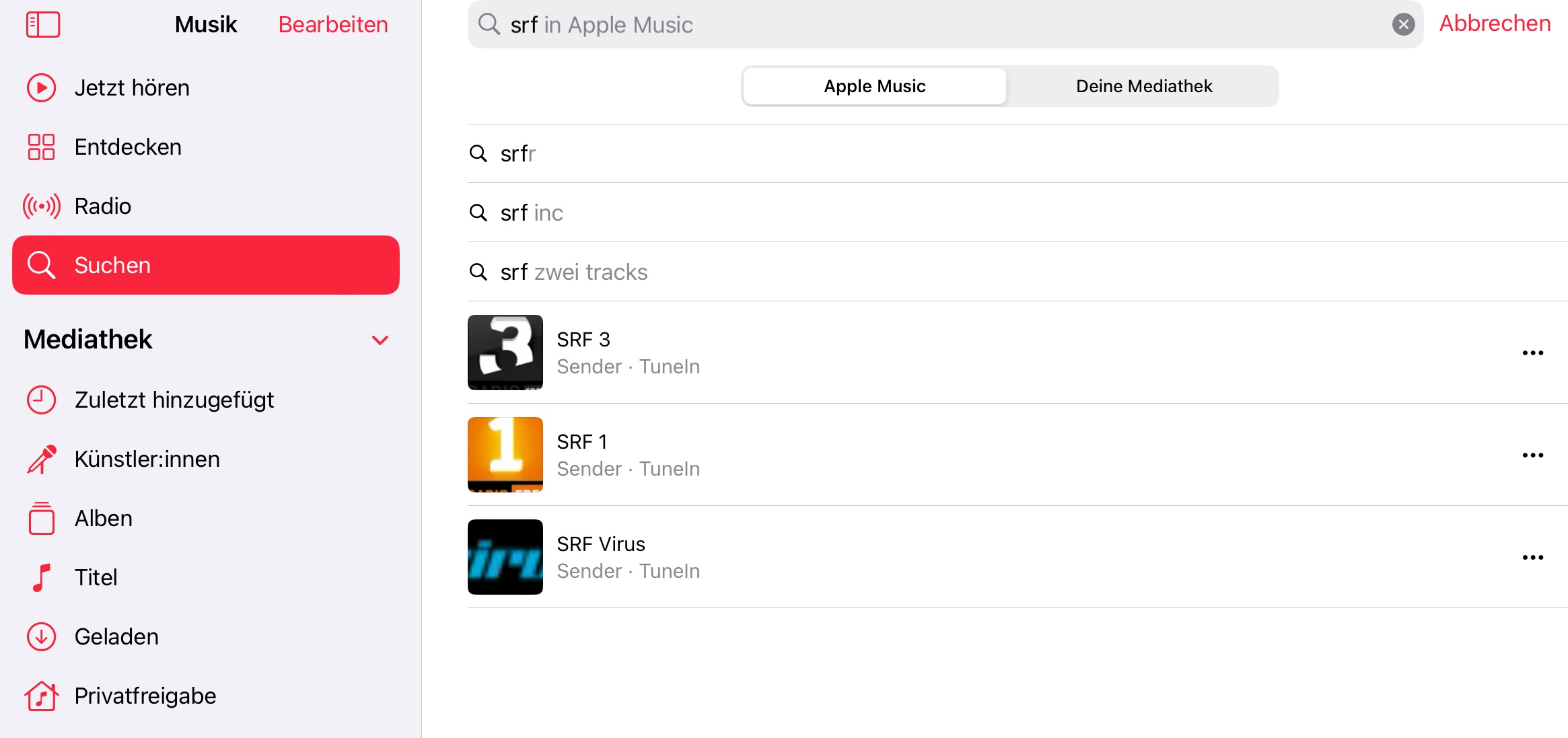Tap Bearbeiten in sidebar header
The height and width of the screenshot is (738, 1568).
pos(333,25)
